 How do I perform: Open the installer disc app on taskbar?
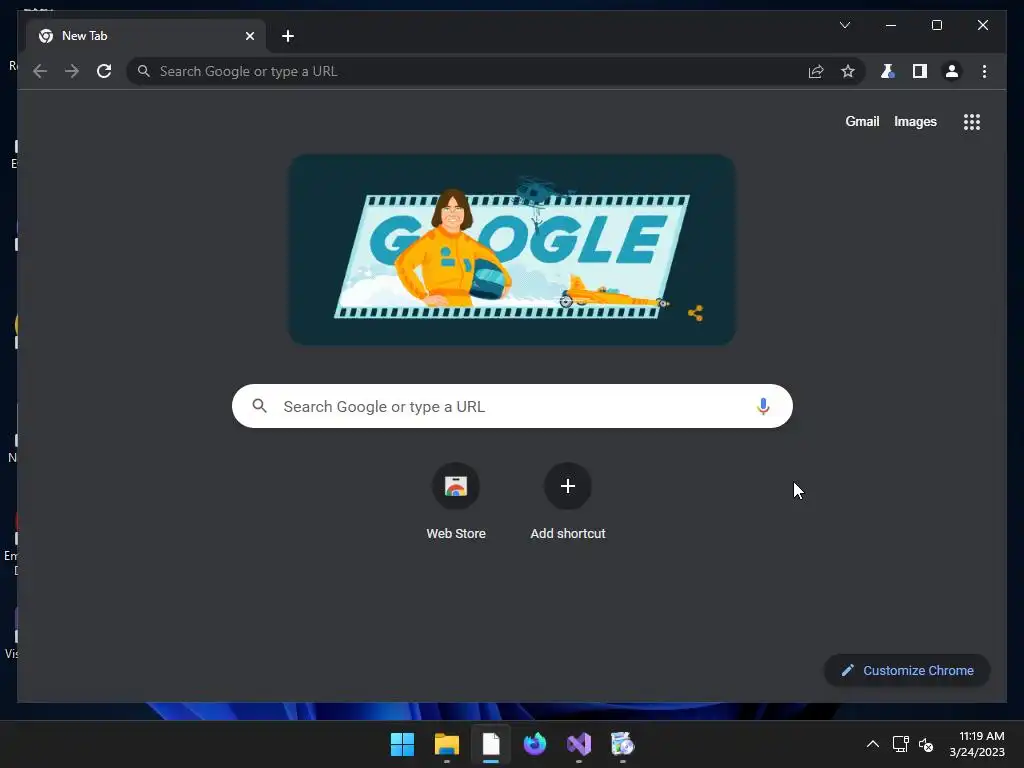click(x=622, y=744)
